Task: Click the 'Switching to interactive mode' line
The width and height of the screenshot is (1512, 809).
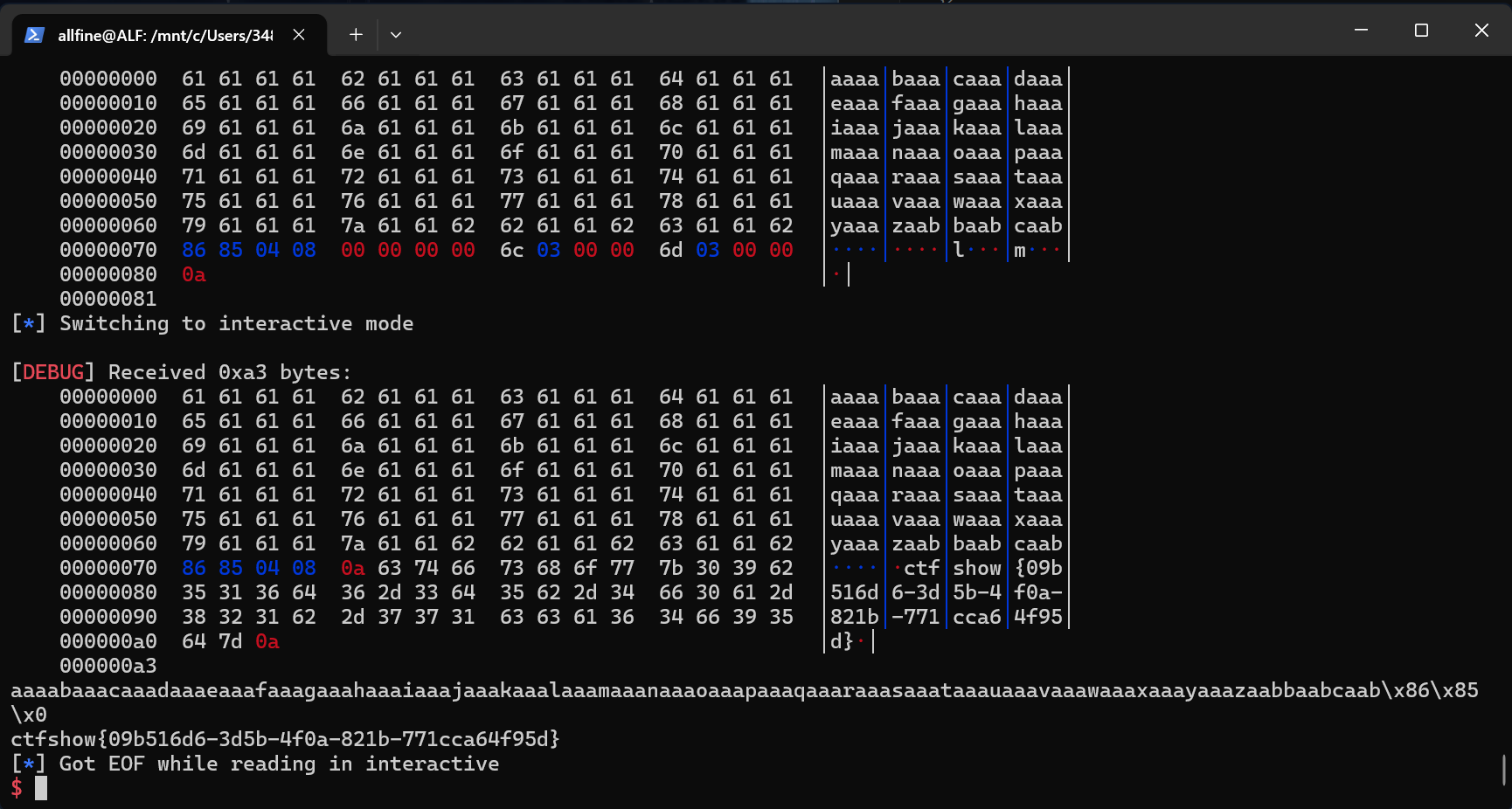Action: (236, 323)
